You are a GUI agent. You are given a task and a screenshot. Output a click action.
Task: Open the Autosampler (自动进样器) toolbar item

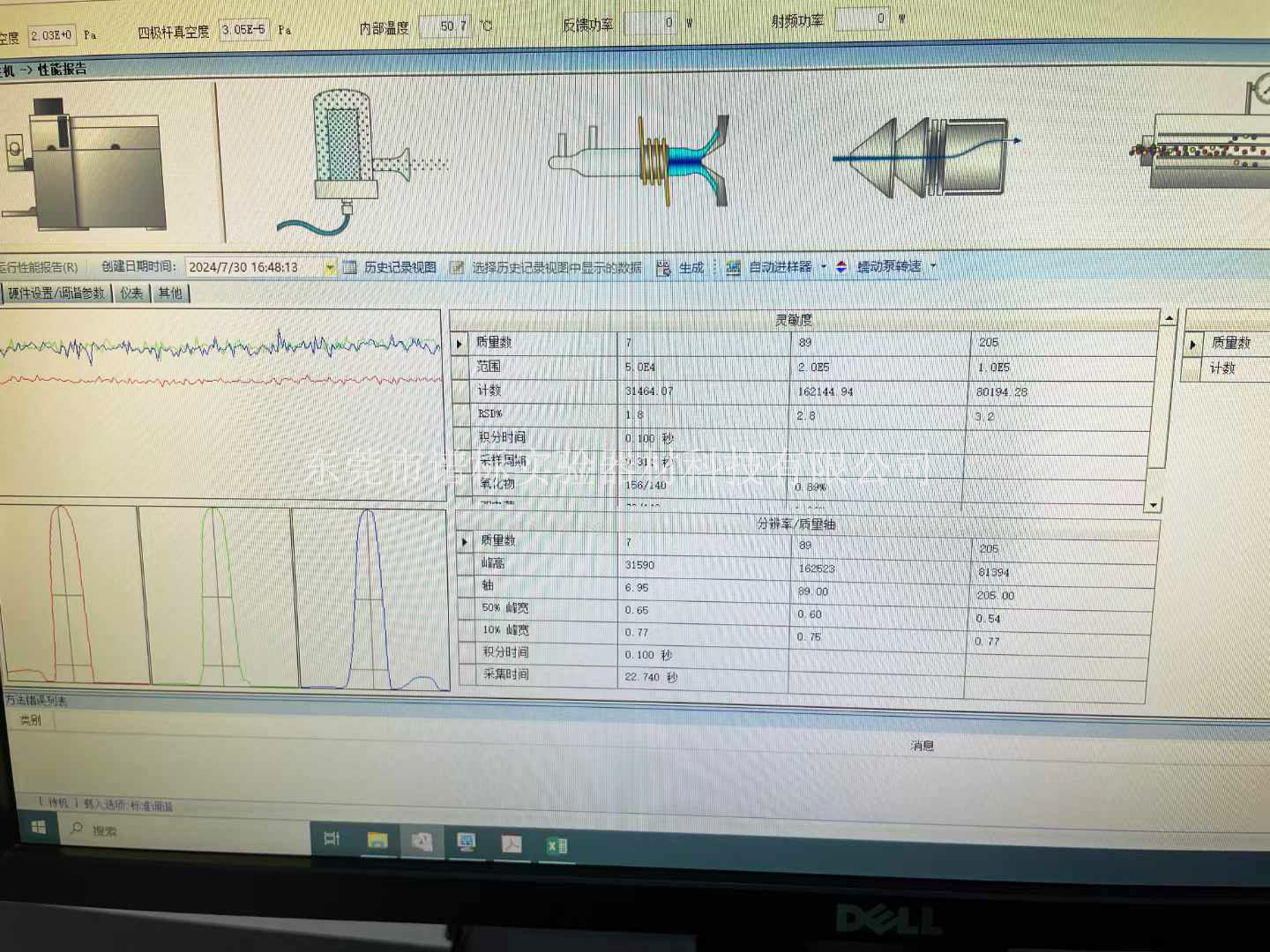click(769, 267)
